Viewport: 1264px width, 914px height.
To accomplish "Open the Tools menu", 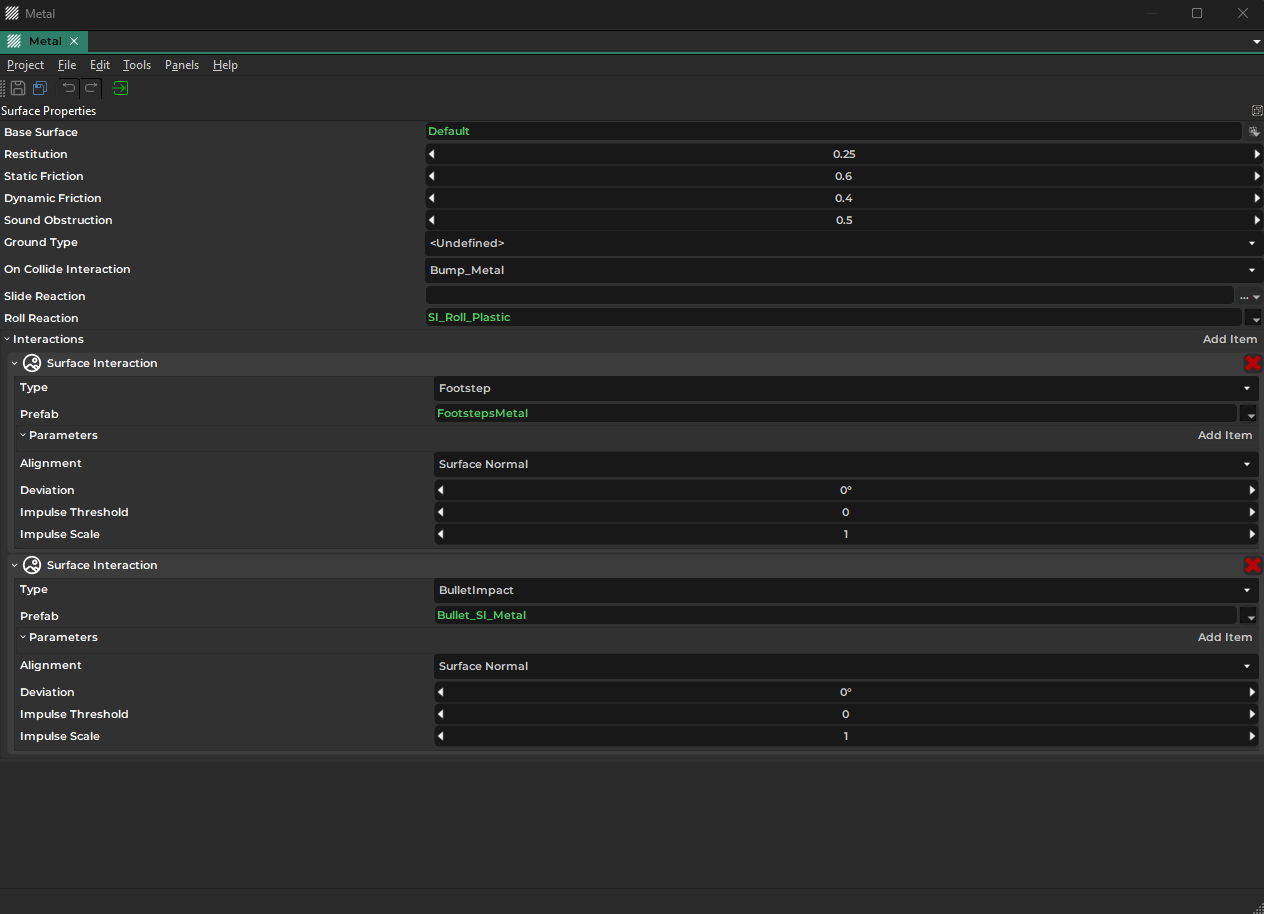I will point(137,64).
